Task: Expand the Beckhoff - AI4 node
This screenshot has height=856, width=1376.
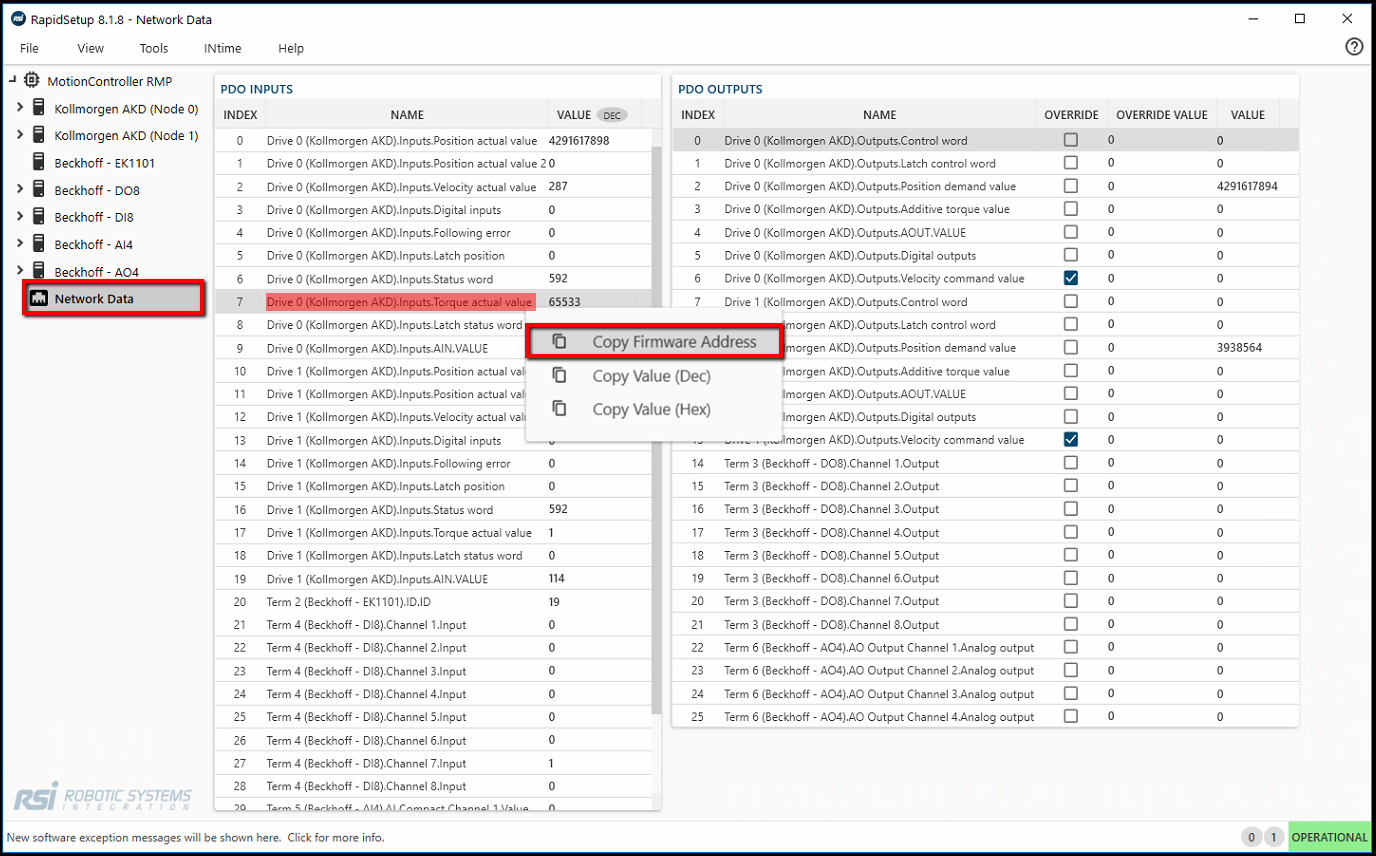Action: click(20, 243)
